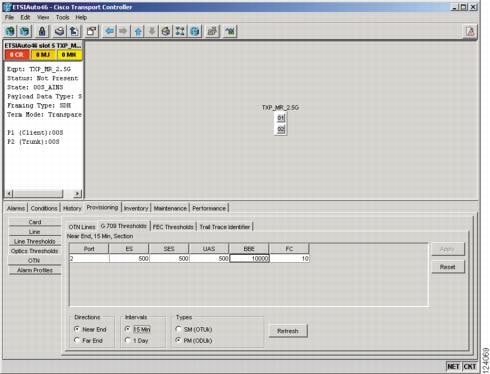The width and height of the screenshot is (490, 374).
Task: Open the Tools menu
Action: 62,17
